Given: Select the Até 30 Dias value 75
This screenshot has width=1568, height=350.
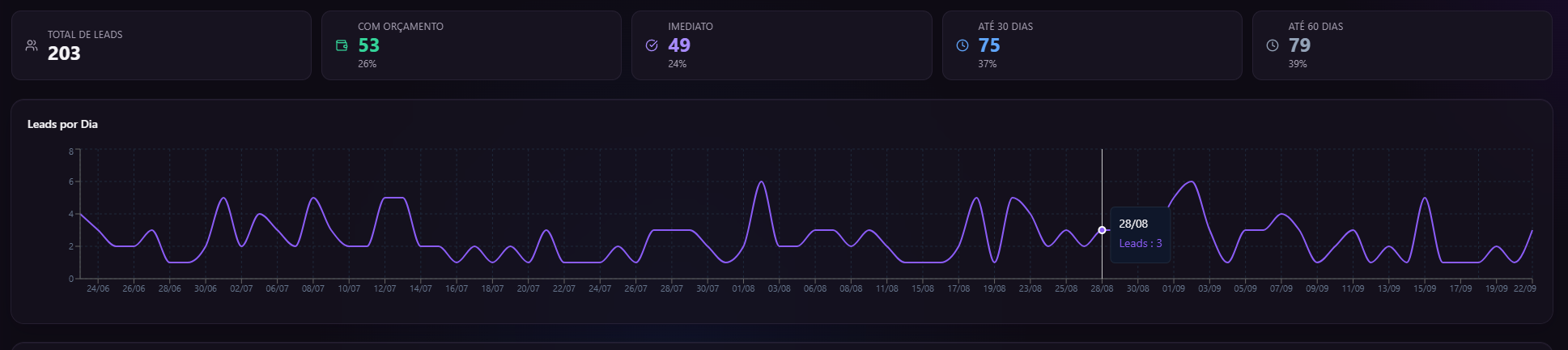Looking at the screenshot, I should click(989, 45).
